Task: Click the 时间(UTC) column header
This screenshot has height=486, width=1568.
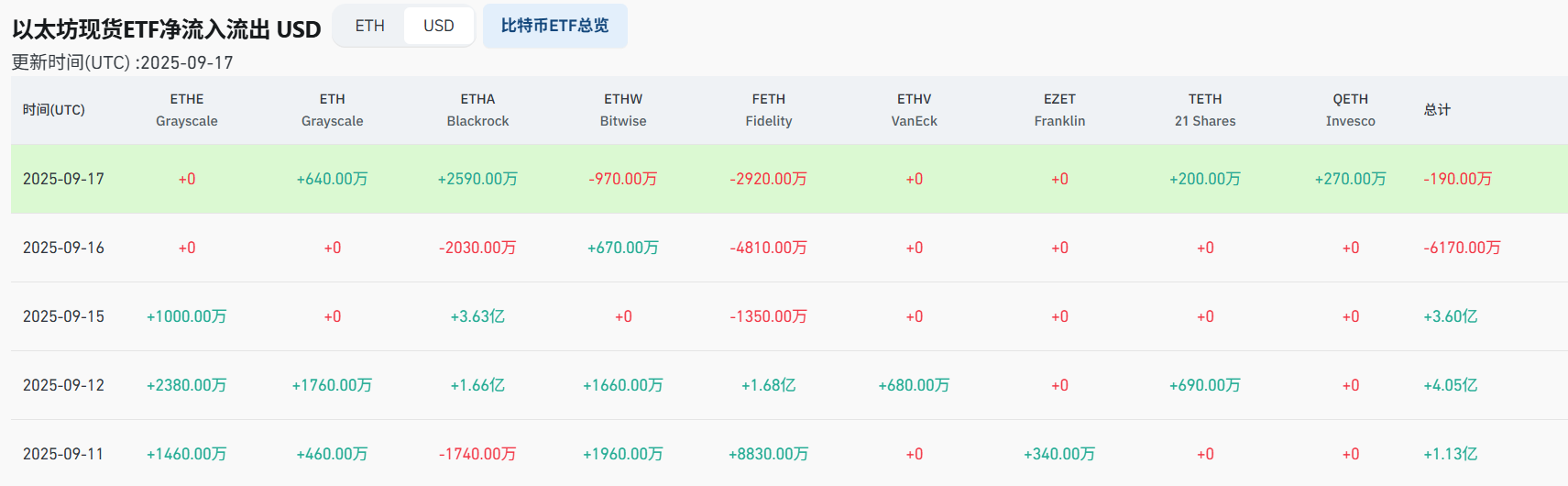Action: 54,110
